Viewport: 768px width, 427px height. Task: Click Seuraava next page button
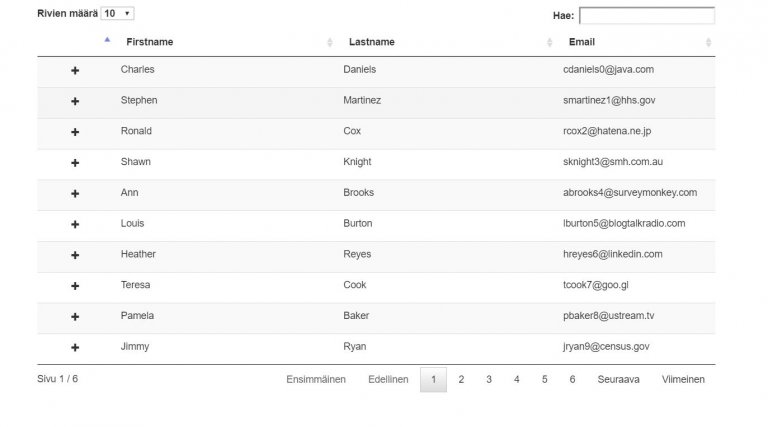(618, 380)
